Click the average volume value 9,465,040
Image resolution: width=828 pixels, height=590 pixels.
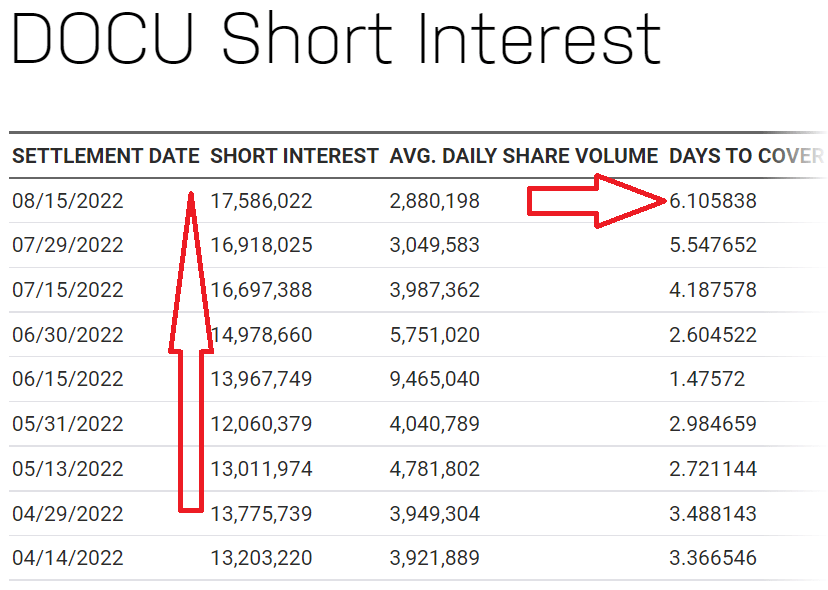click(435, 379)
